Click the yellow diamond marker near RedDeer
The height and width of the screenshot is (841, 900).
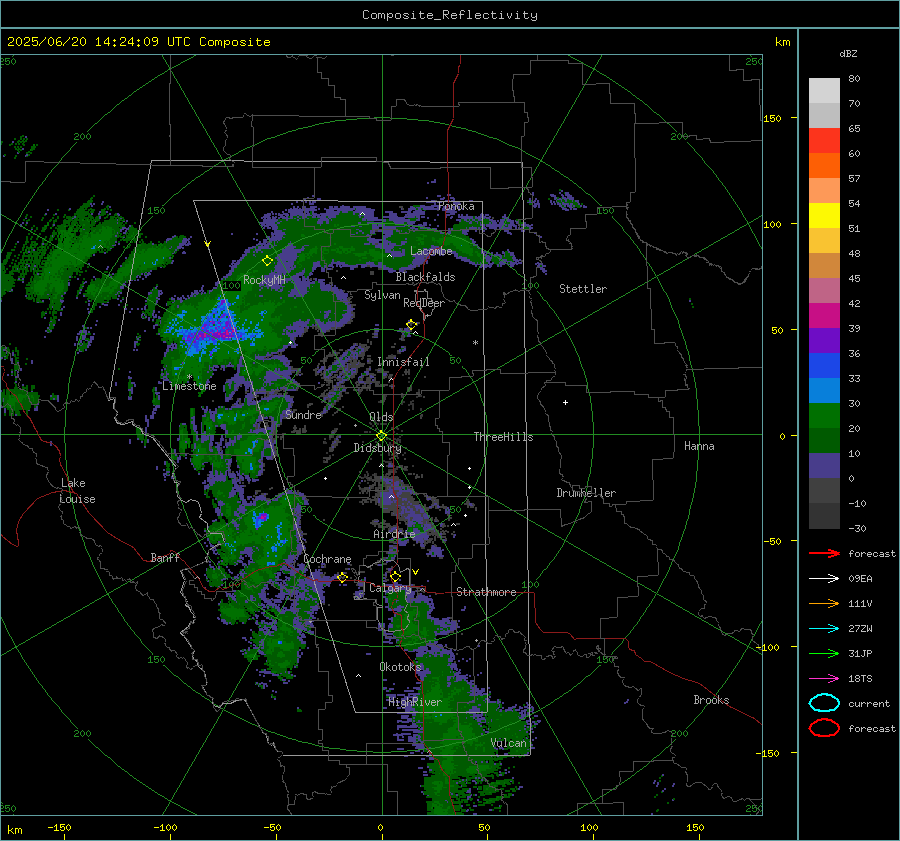tap(411, 325)
